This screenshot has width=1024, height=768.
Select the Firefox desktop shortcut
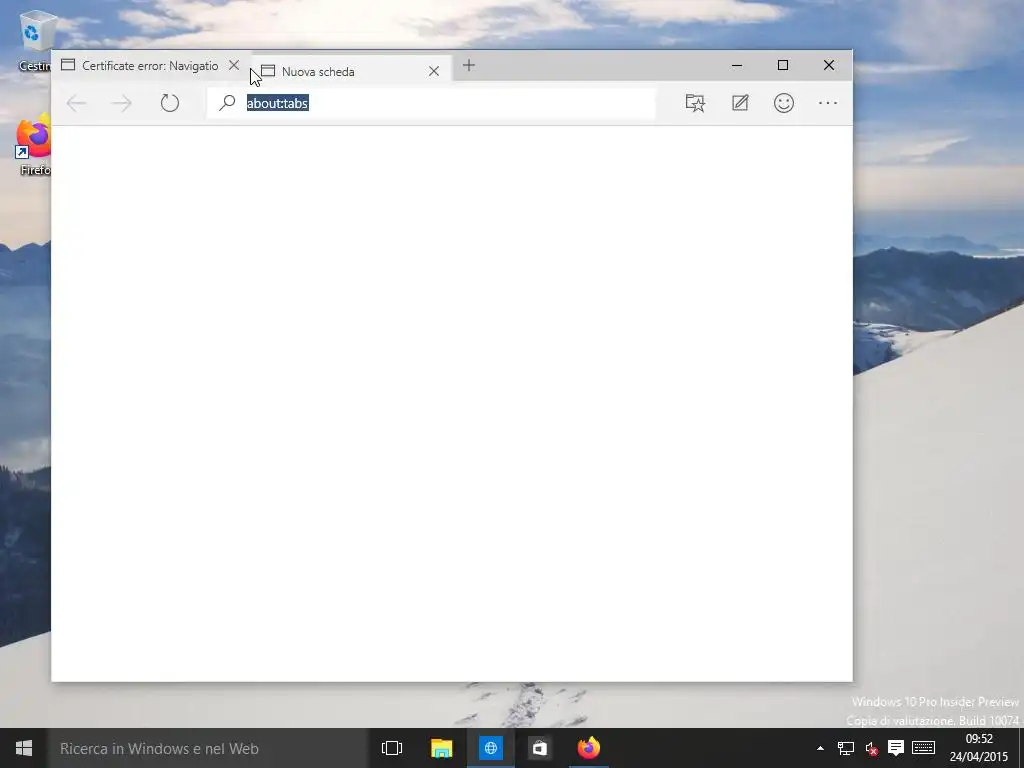pos(34,145)
